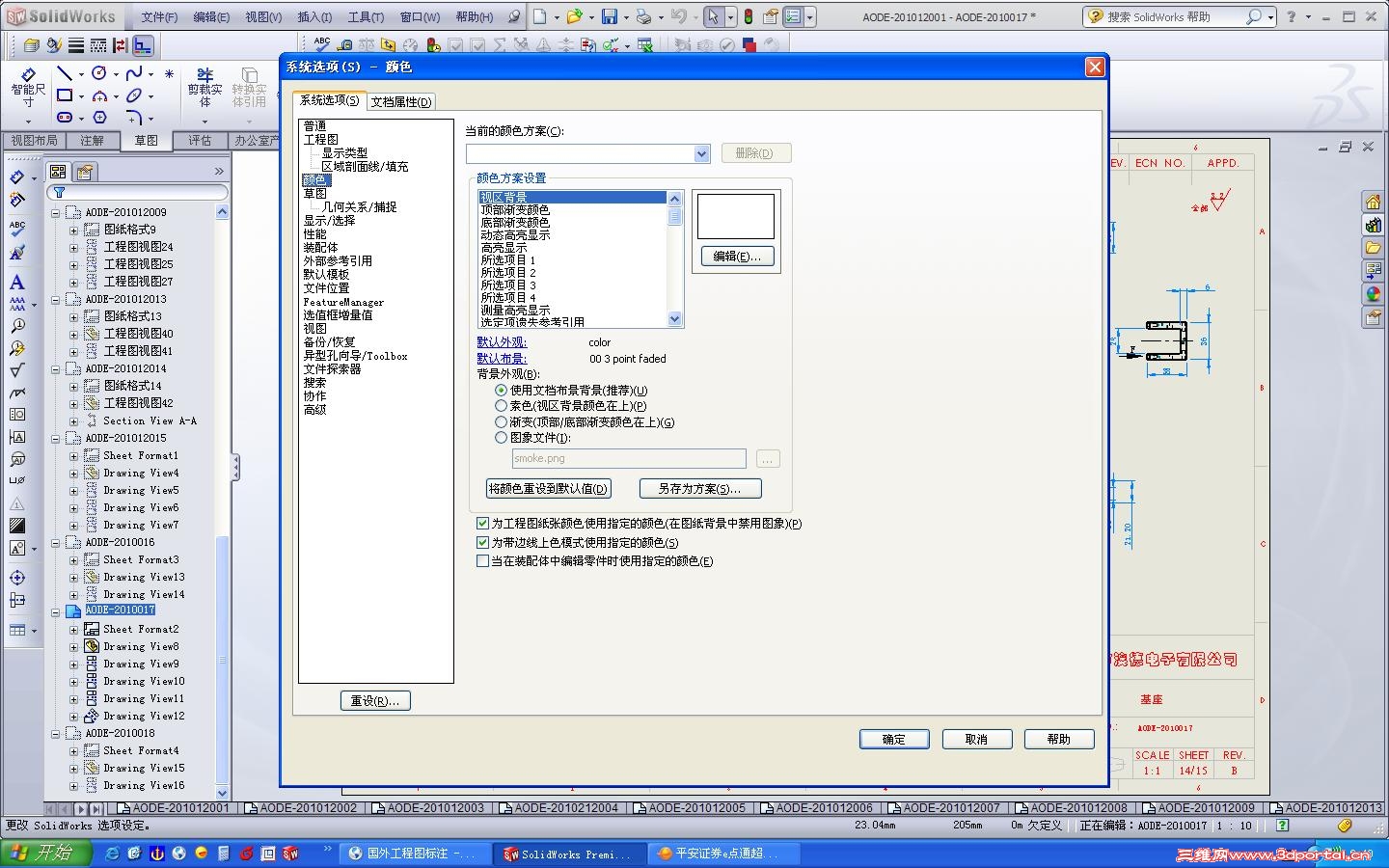Open the Line tool dropdown arrow

tap(80, 74)
